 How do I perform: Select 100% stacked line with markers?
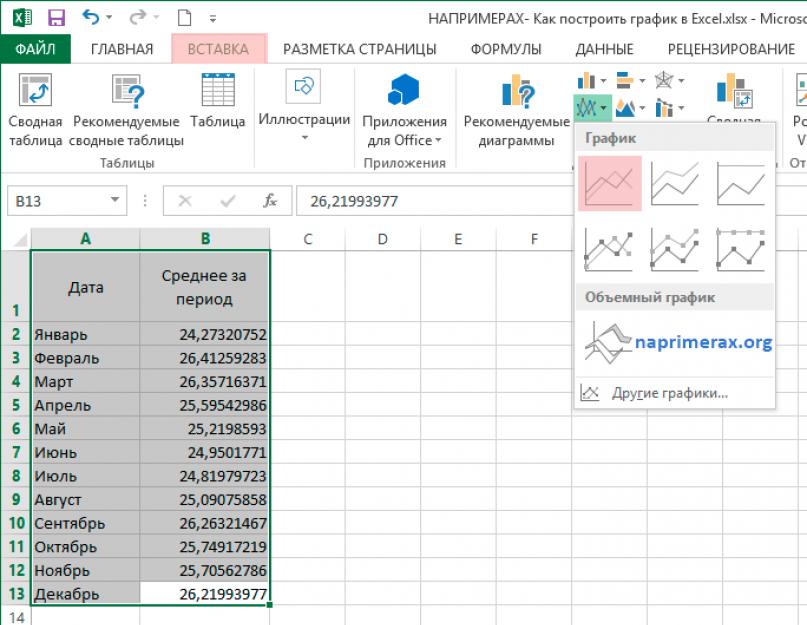741,250
